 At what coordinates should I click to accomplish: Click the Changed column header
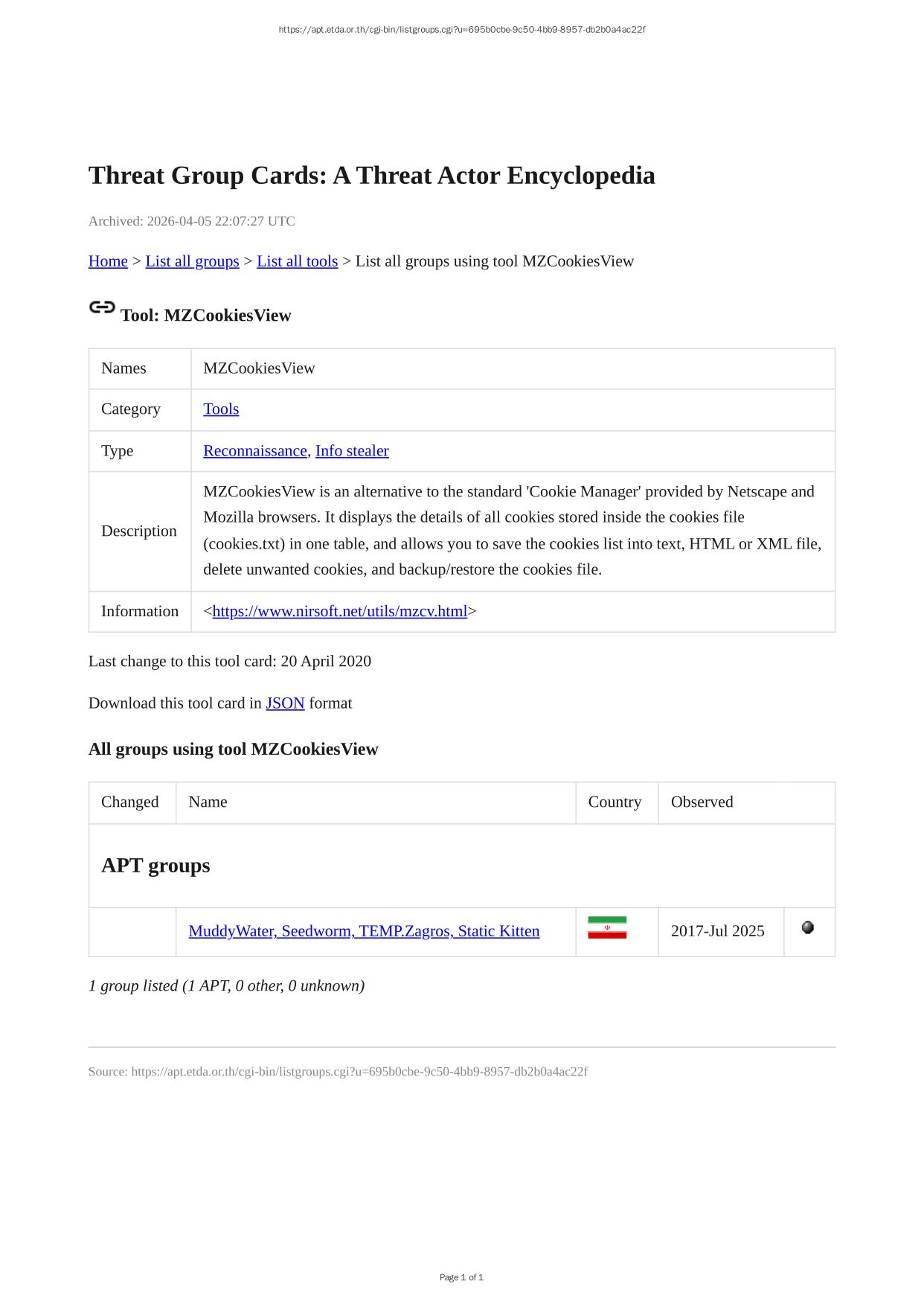click(130, 802)
